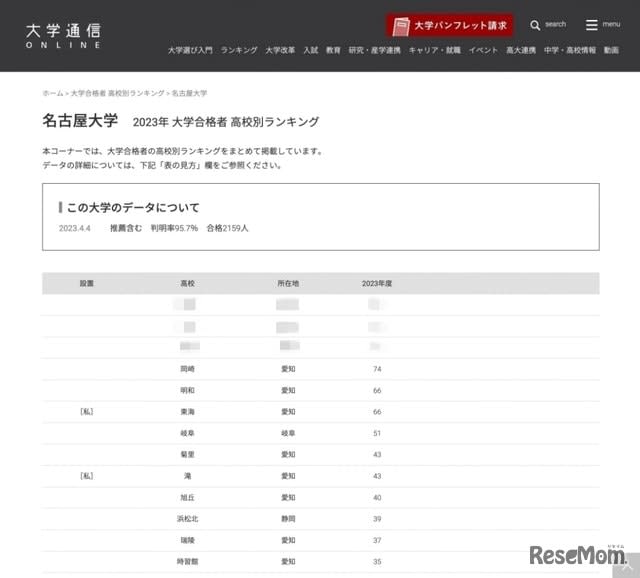
Task: Click the 高校 column header
Action: (187, 283)
